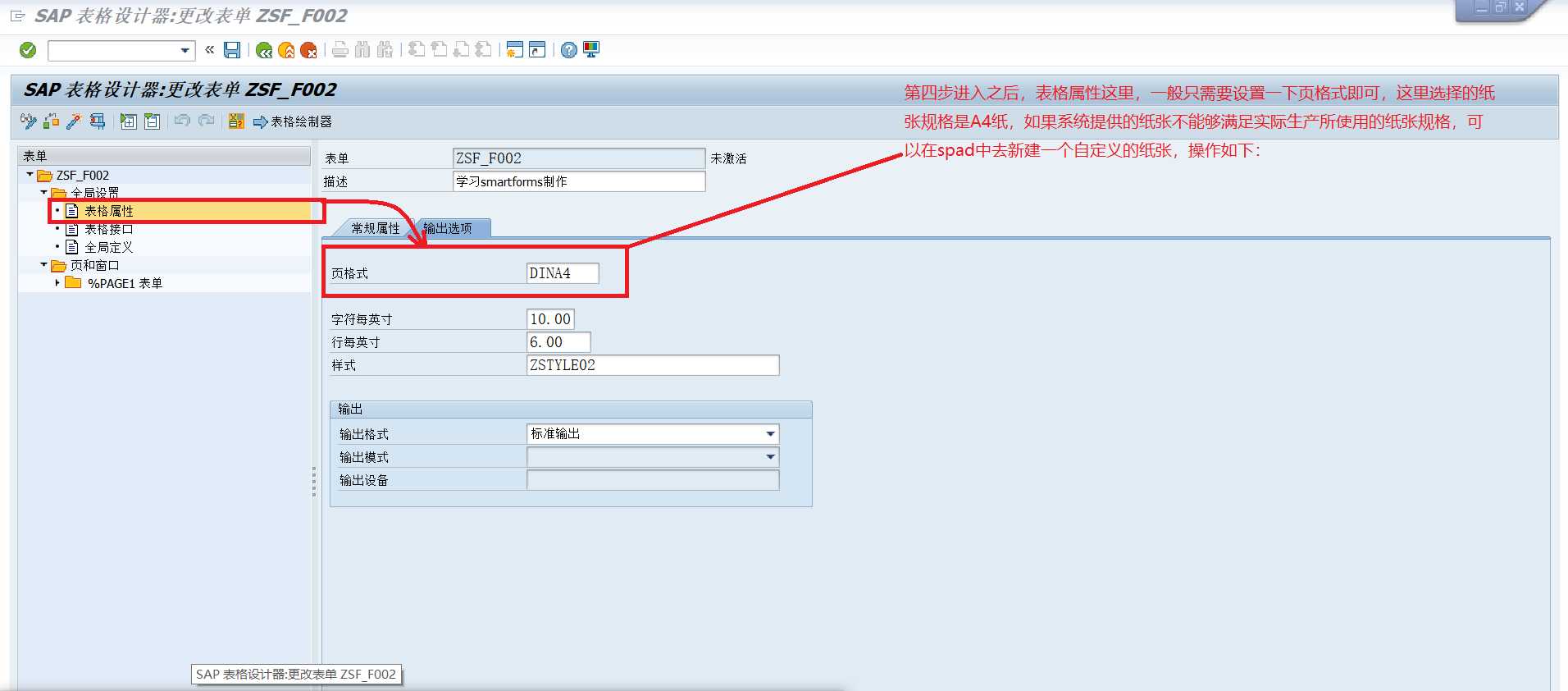Open the command field history dropdown arrow

coord(185,51)
